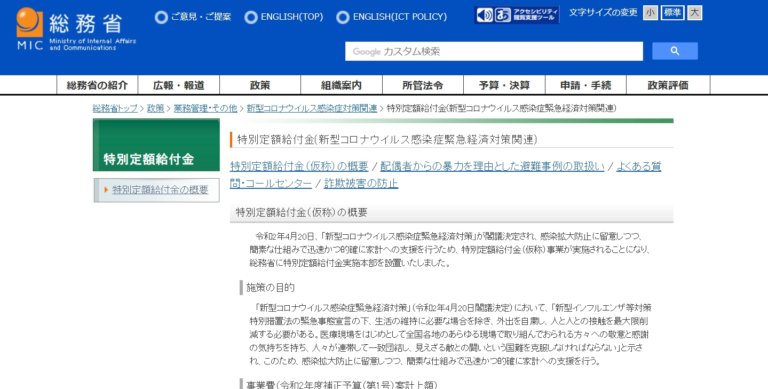Click the 特別定額給付金(仮称)の概要 section heading
The height and width of the screenshot is (389, 768).
[x=301, y=213]
